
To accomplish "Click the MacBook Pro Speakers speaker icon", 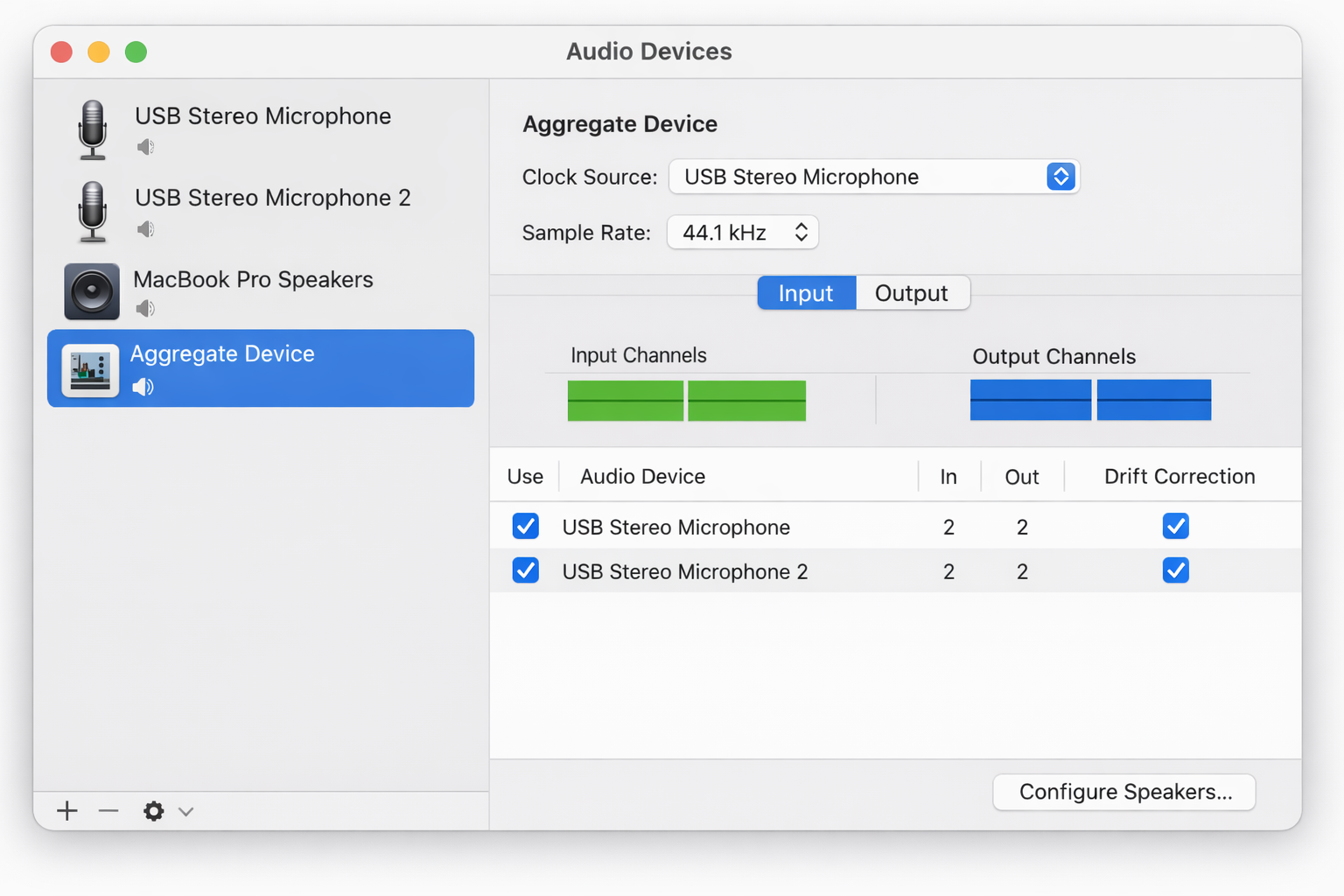I will tap(92, 291).
